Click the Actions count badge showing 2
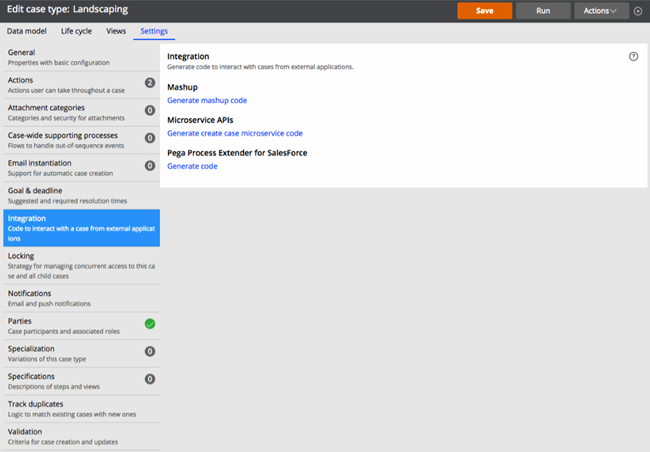The image size is (650, 452). click(149, 83)
